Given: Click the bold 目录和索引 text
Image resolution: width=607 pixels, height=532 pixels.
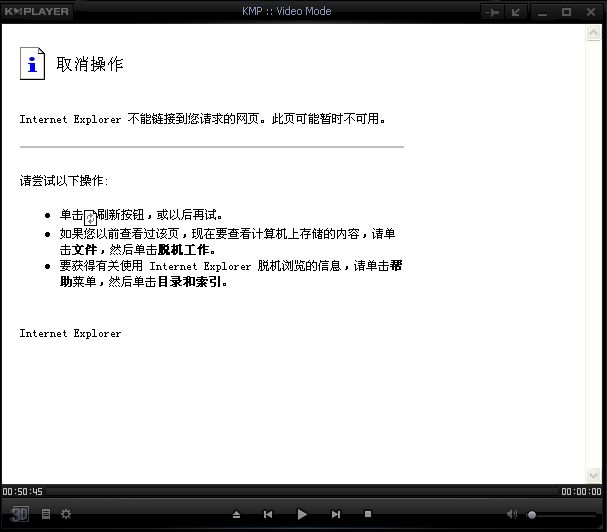Looking at the screenshot, I should [189, 282].
